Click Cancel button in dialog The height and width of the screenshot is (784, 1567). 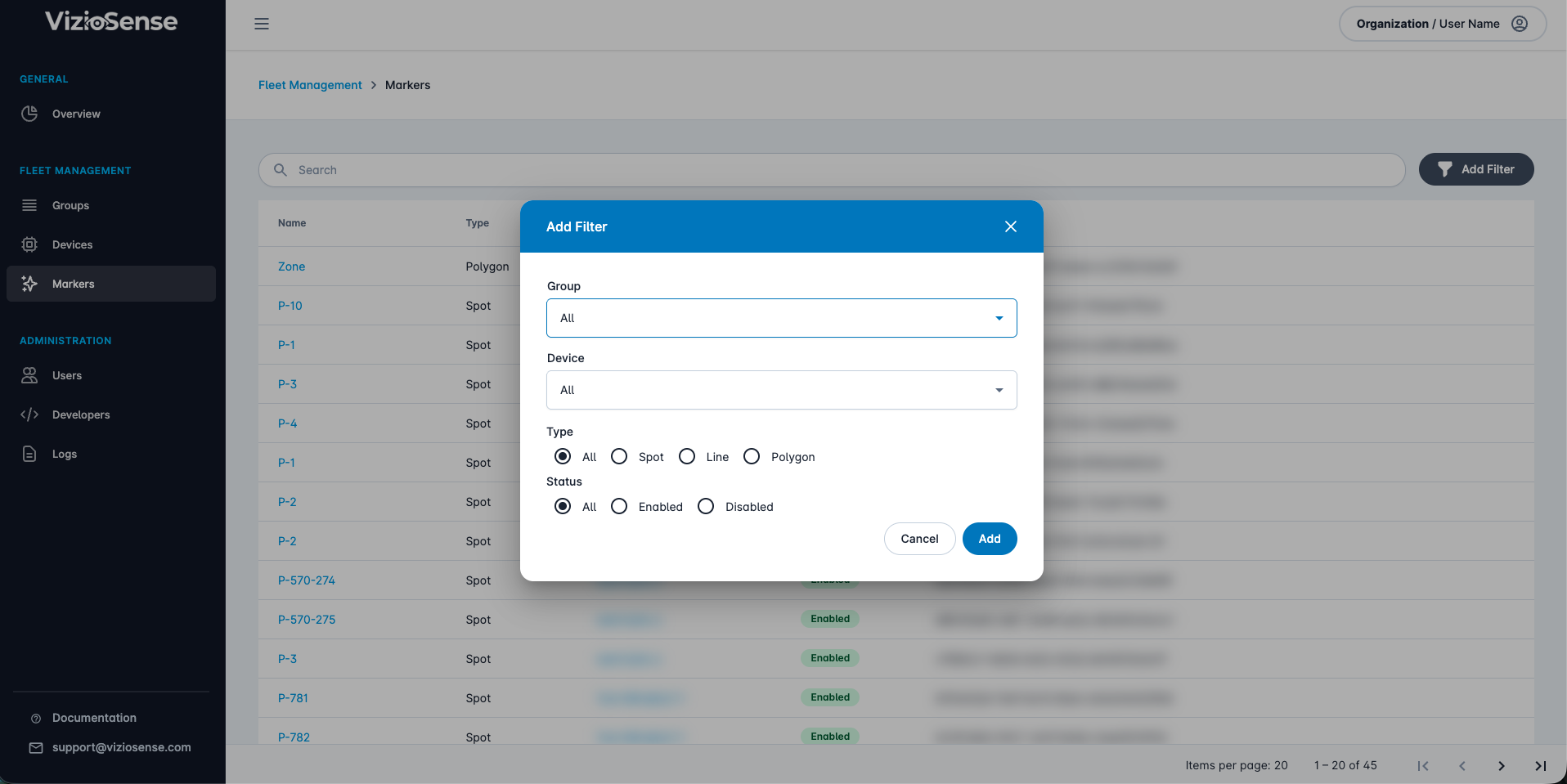tap(919, 539)
